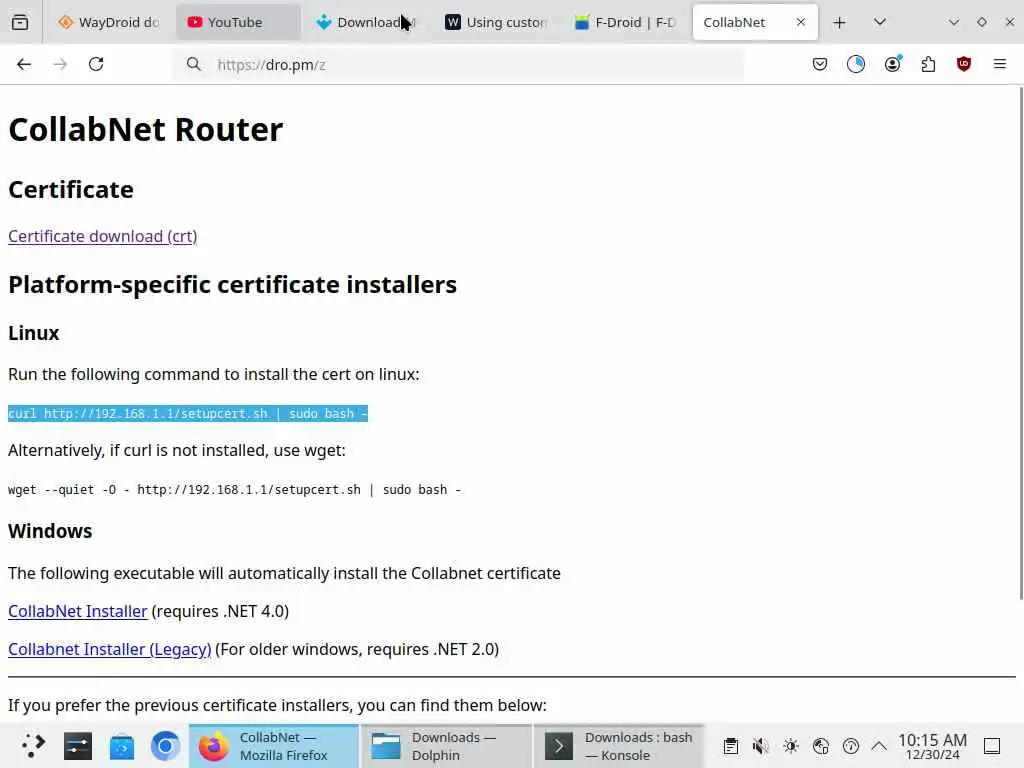The height and width of the screenshot is (768, 1024).
Task: Click the highlighted curl setupcert command
Action: [188, 413]
